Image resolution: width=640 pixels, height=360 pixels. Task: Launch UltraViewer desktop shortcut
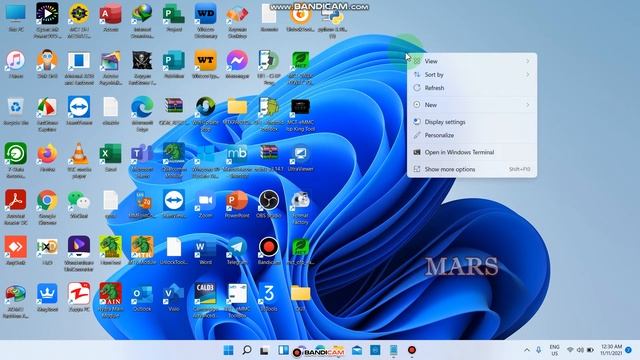300,158
